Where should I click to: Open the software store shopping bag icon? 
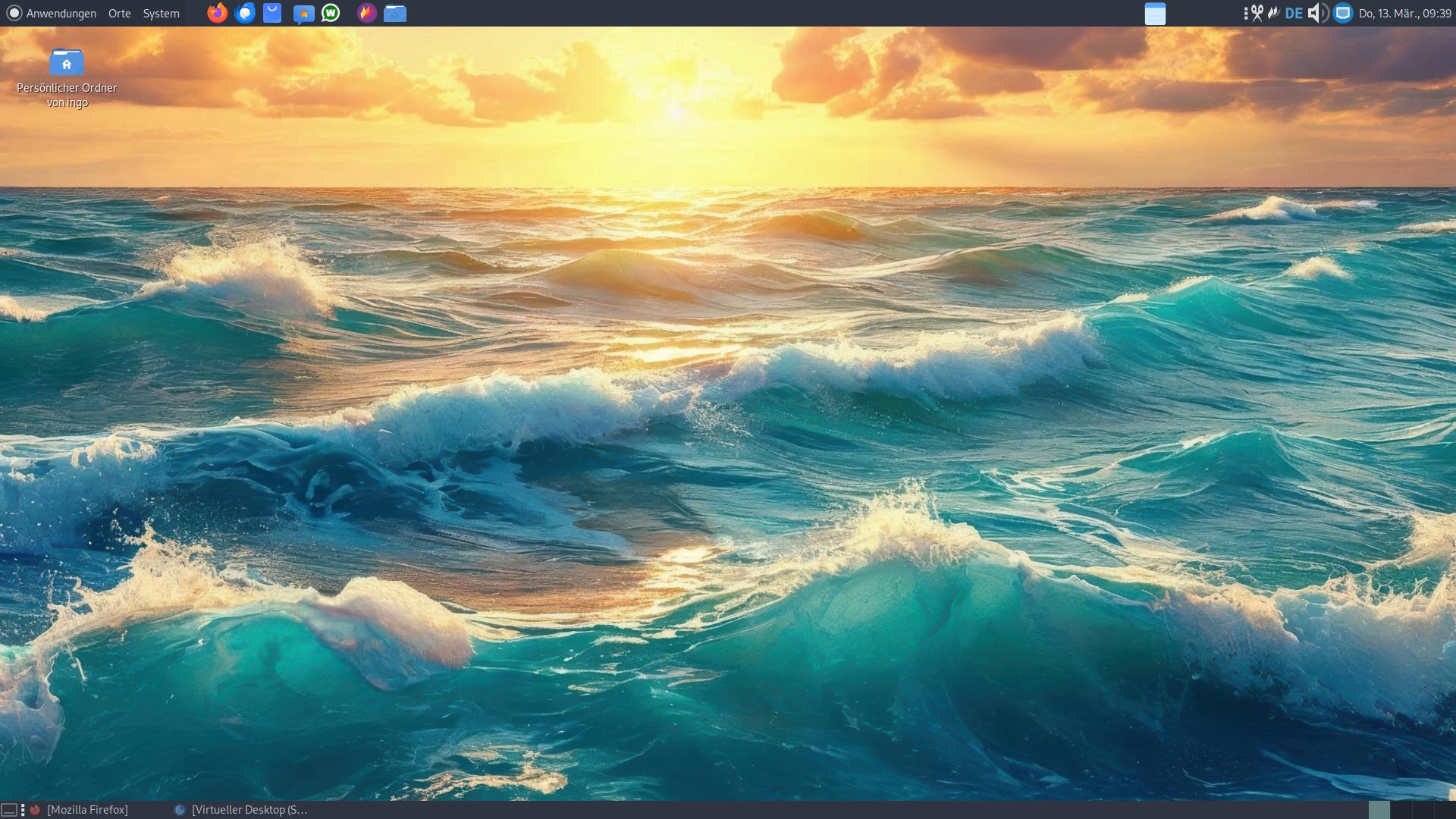[x=272, y=13]
